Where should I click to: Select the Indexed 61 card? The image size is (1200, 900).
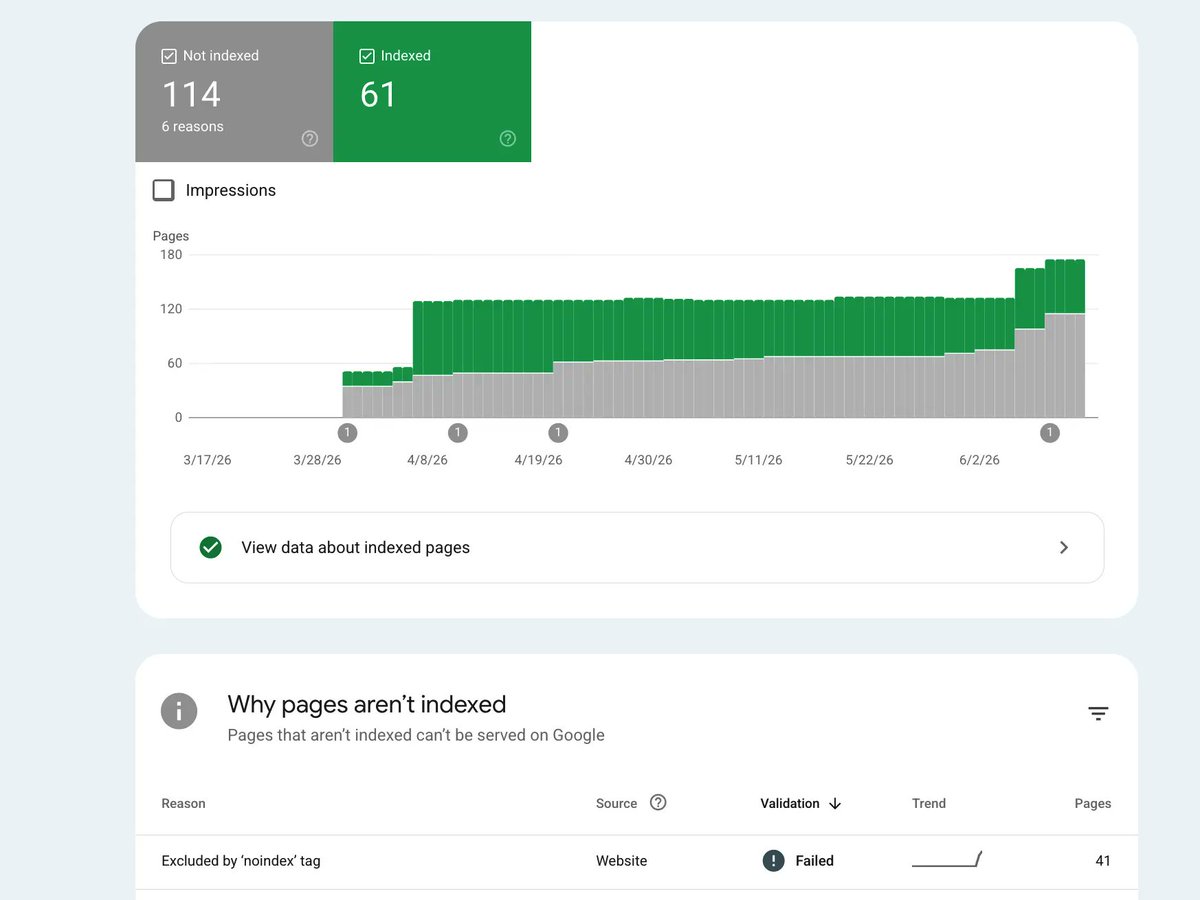point(432,92)
